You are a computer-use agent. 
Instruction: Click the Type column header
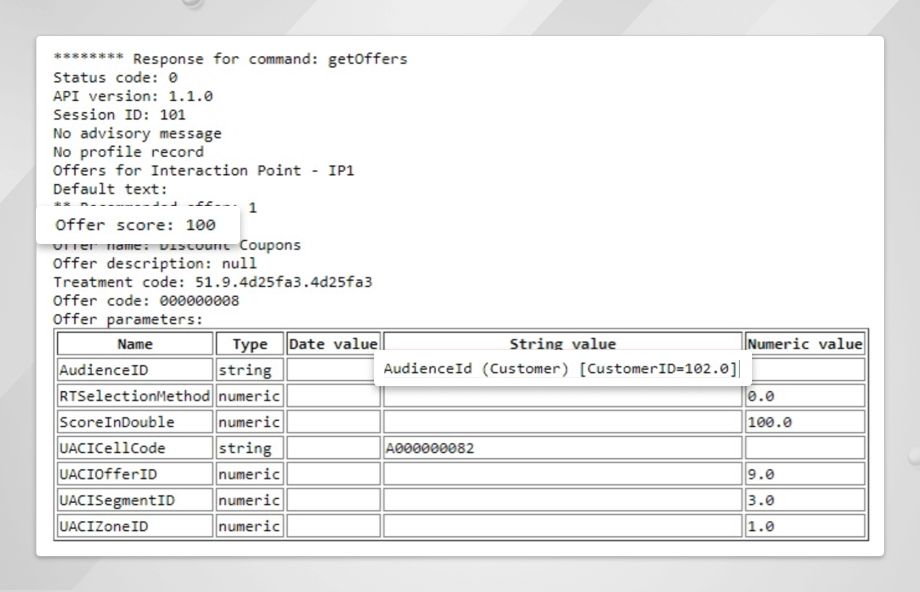point(248,343)
